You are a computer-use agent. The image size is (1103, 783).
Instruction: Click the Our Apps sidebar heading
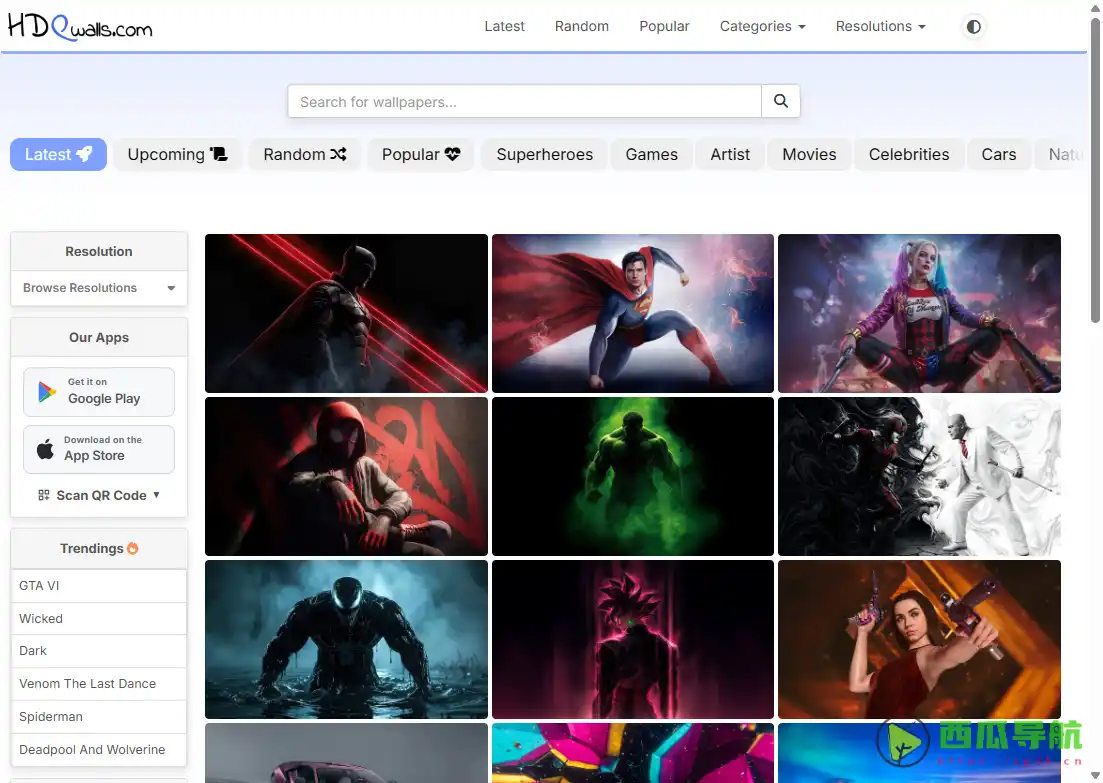pos(99,337)
